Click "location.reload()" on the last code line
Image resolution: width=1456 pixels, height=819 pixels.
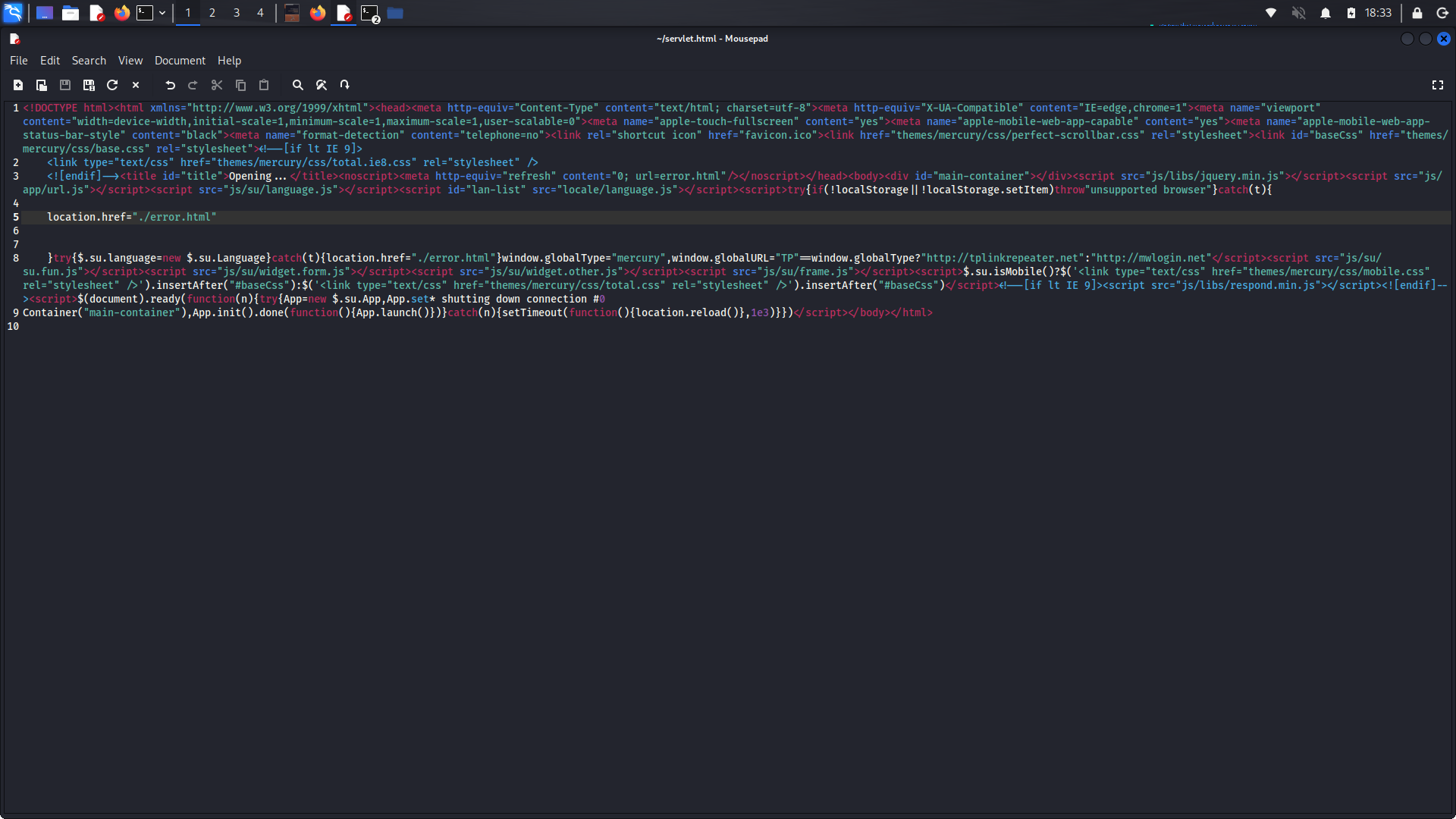688,312
